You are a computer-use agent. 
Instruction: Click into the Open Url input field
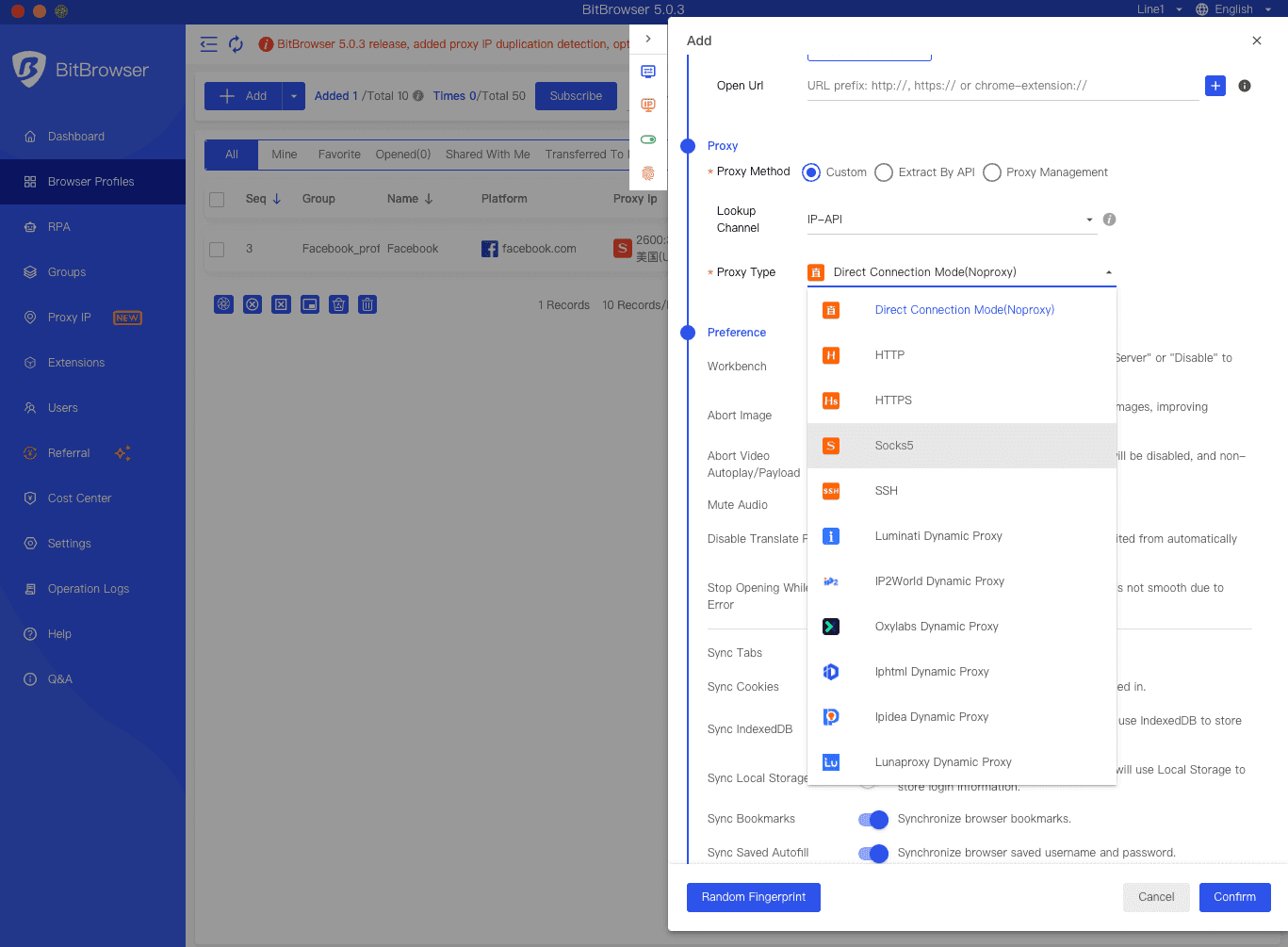[x=1002, y=86]
